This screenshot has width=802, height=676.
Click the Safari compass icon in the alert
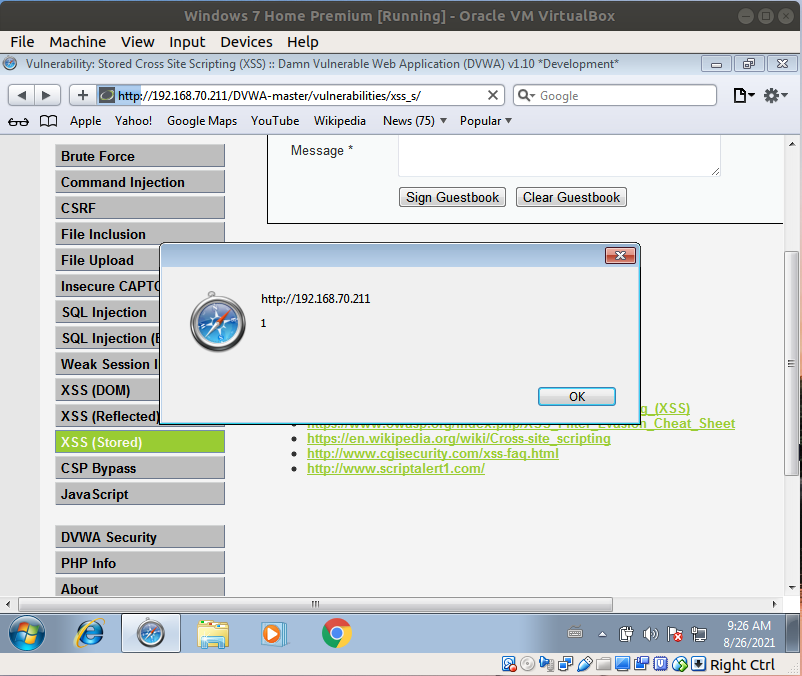tap(218, 322)
